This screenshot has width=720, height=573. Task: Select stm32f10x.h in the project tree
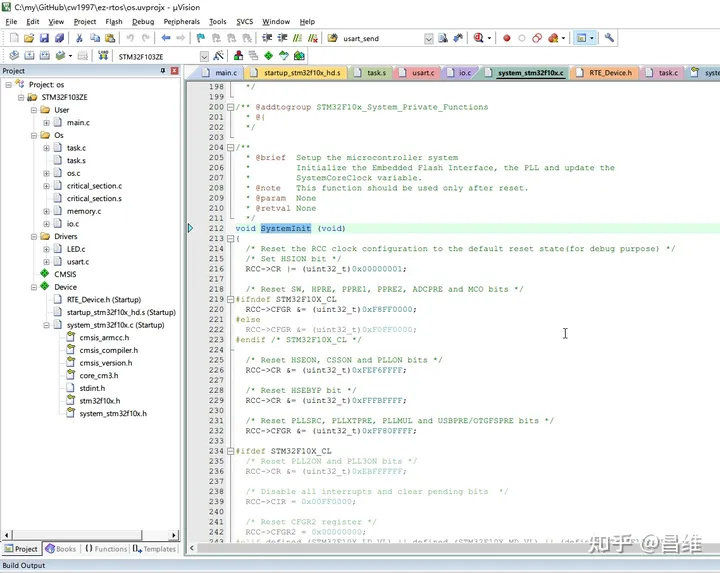(x=100, y=401)
